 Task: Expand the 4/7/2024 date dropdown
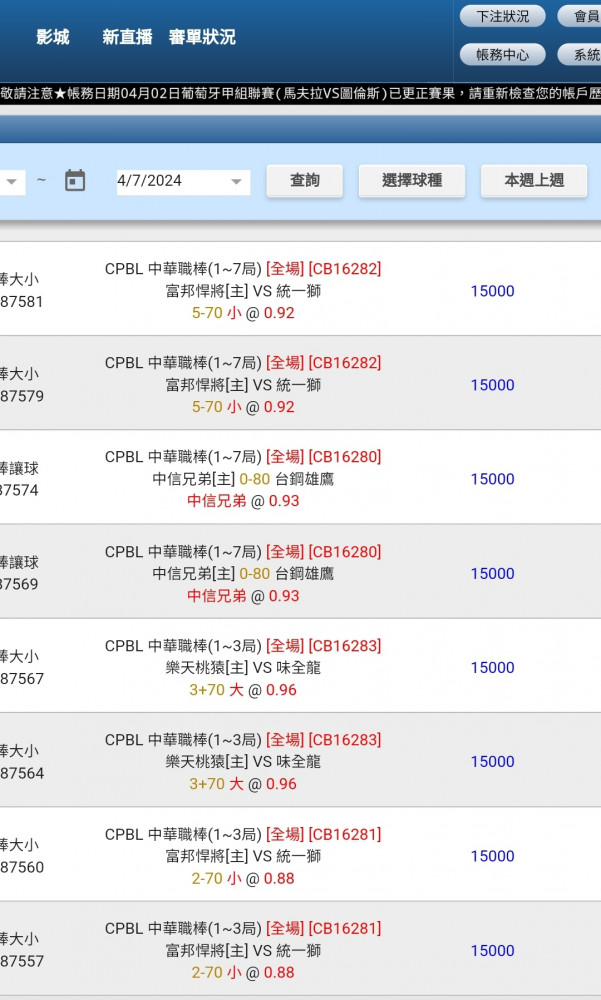point(236,182)
